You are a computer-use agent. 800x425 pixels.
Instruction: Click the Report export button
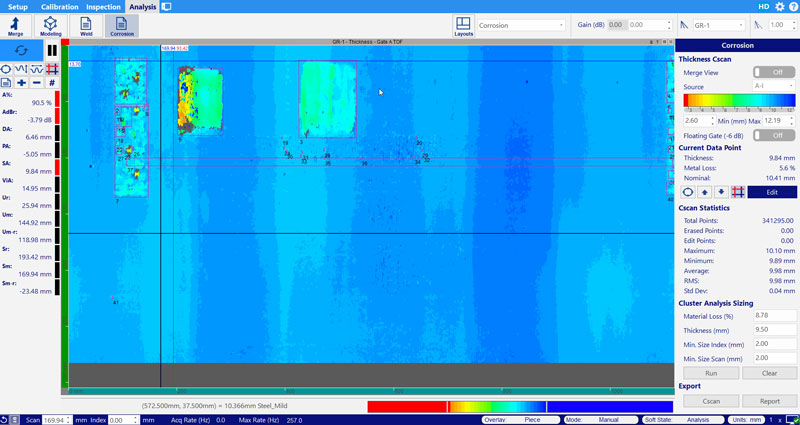click(x=769, y=400)
